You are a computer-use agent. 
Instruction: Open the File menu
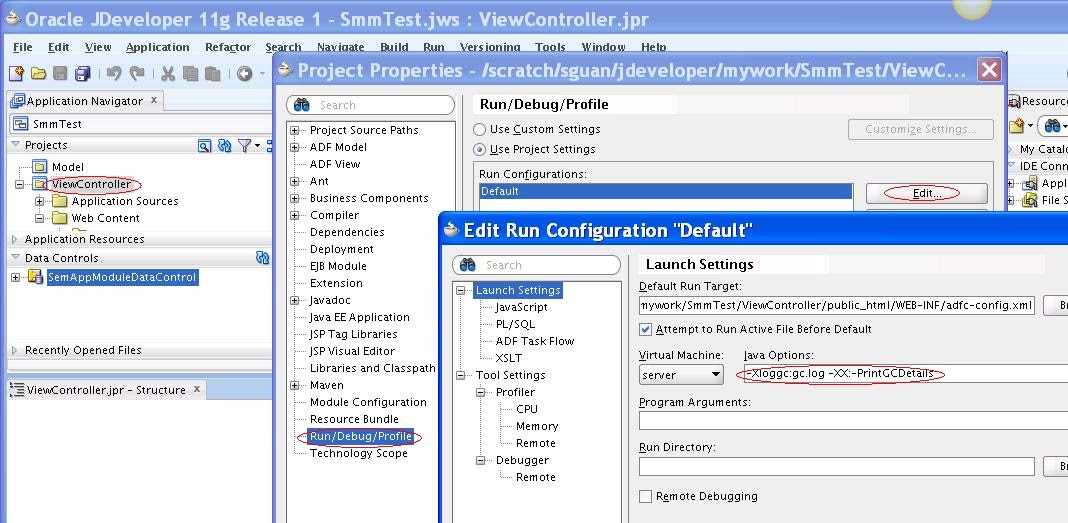point(22,47)
